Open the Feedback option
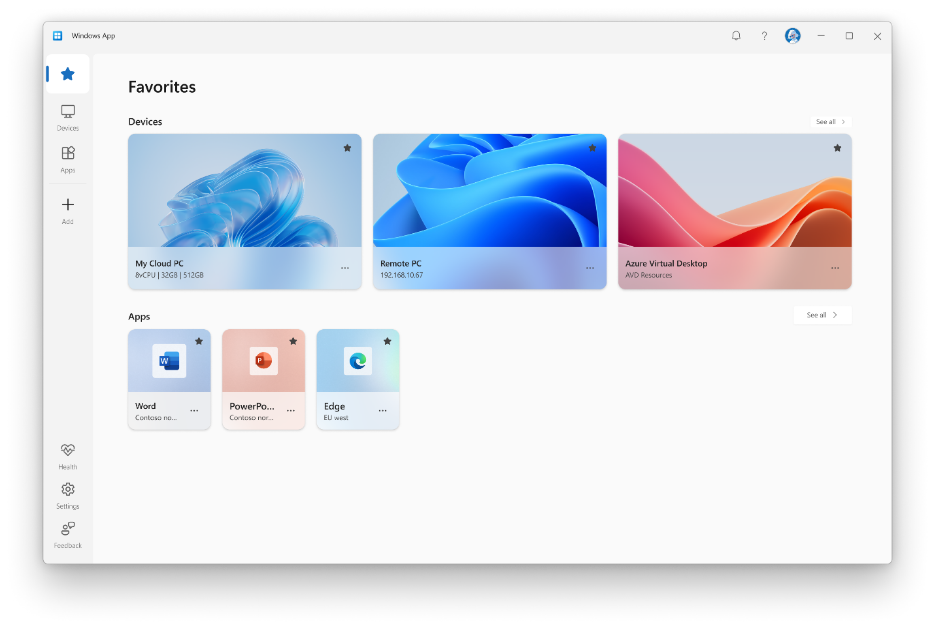Image resolution: width=936 pixels, height=628 pixels. tap(67, 535)
